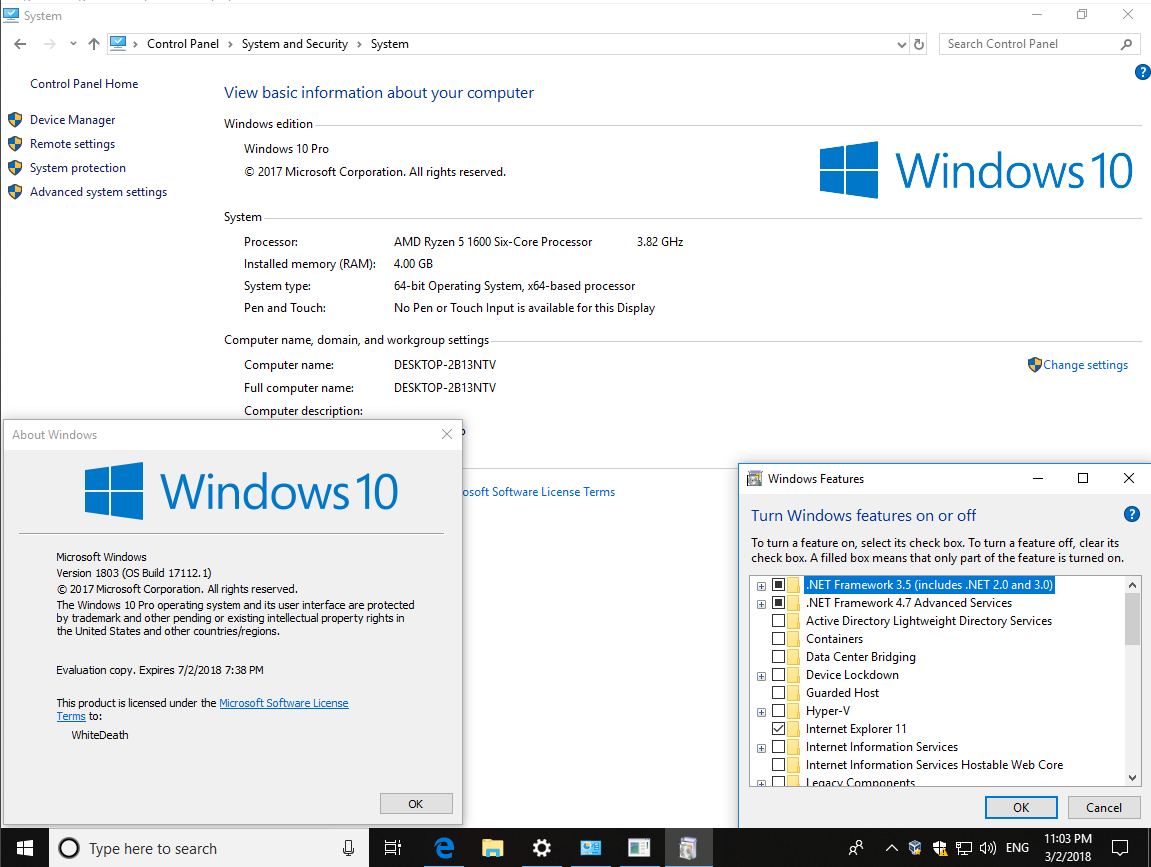Open Advanced system settings
The image size is (1151, 867).
tap(98, 192)
